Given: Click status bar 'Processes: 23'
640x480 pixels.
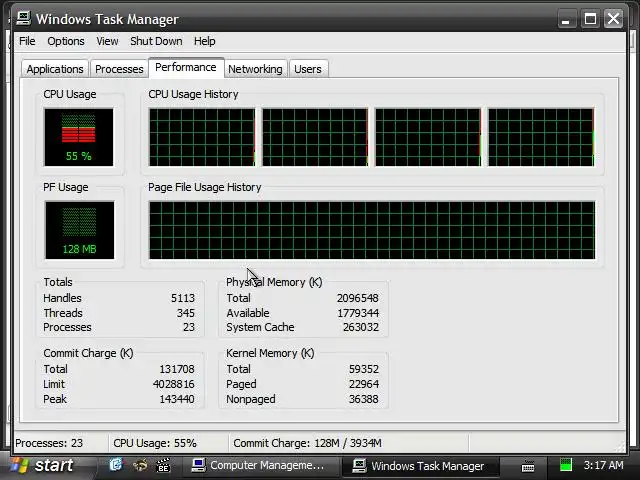Looking at the screenshot, I should [x=49, y=443].
